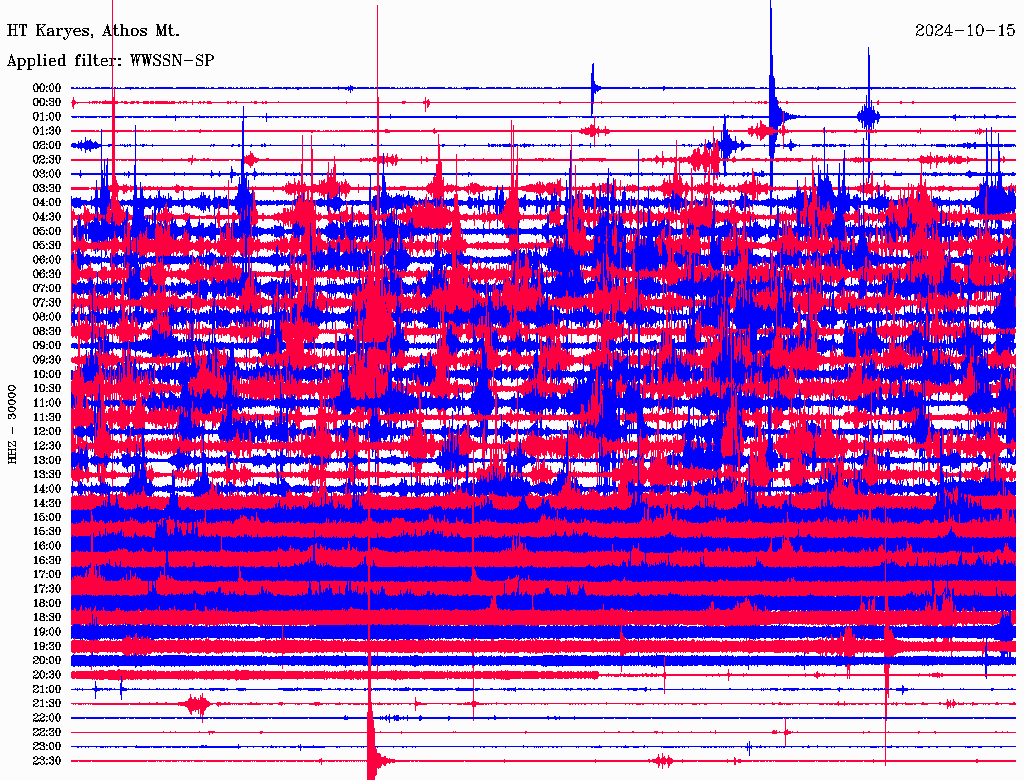Click the '01:00' time label

point(47,117)
